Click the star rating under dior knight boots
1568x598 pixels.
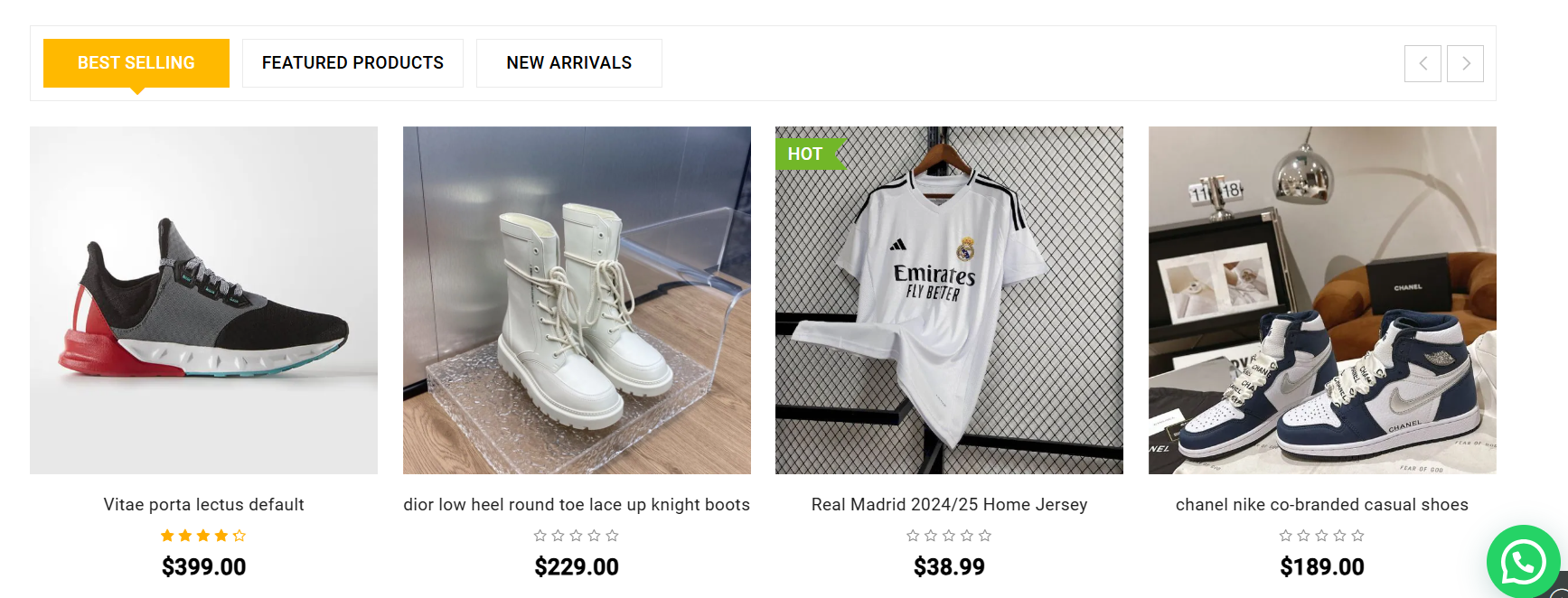577,536
